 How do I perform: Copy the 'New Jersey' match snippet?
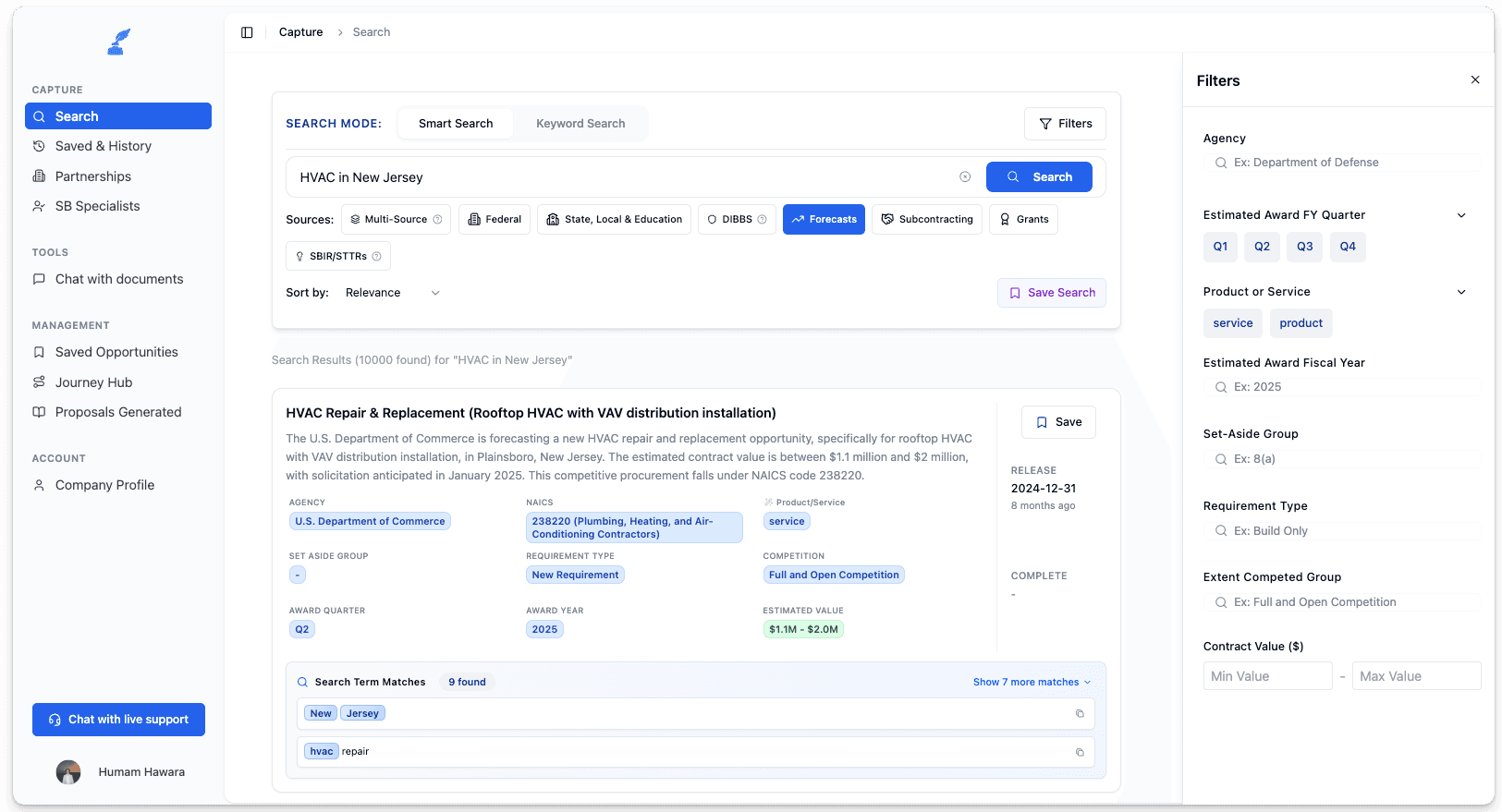[1080, 714]
